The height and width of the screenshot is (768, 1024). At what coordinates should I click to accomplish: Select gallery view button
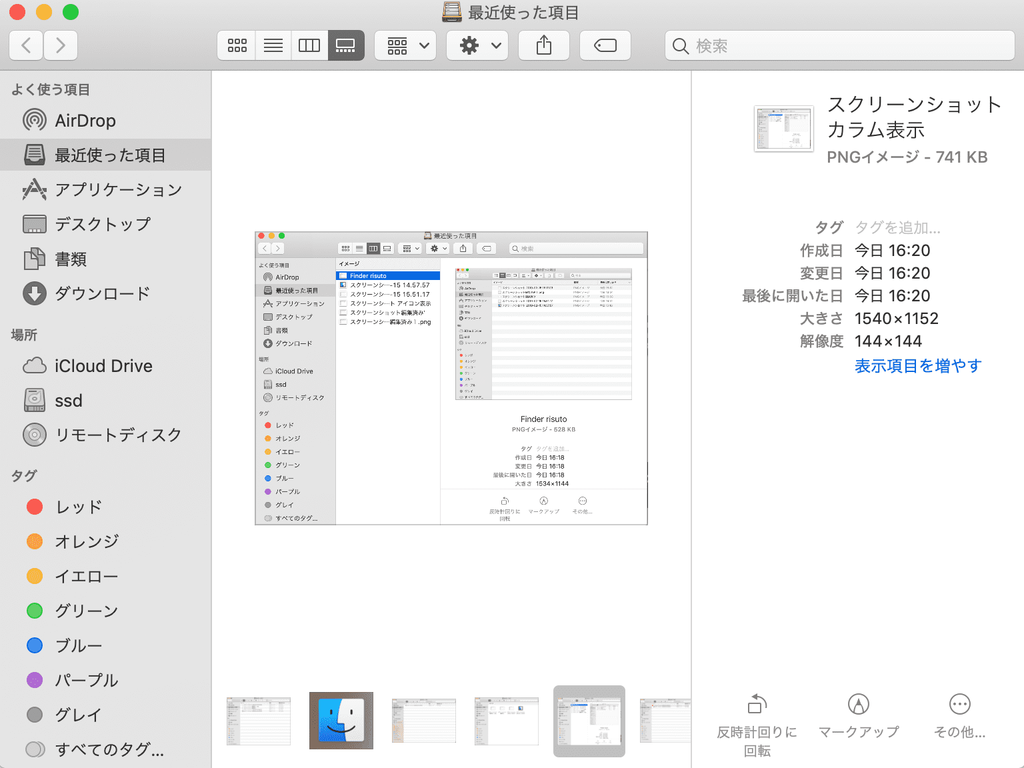coord(345,46)
